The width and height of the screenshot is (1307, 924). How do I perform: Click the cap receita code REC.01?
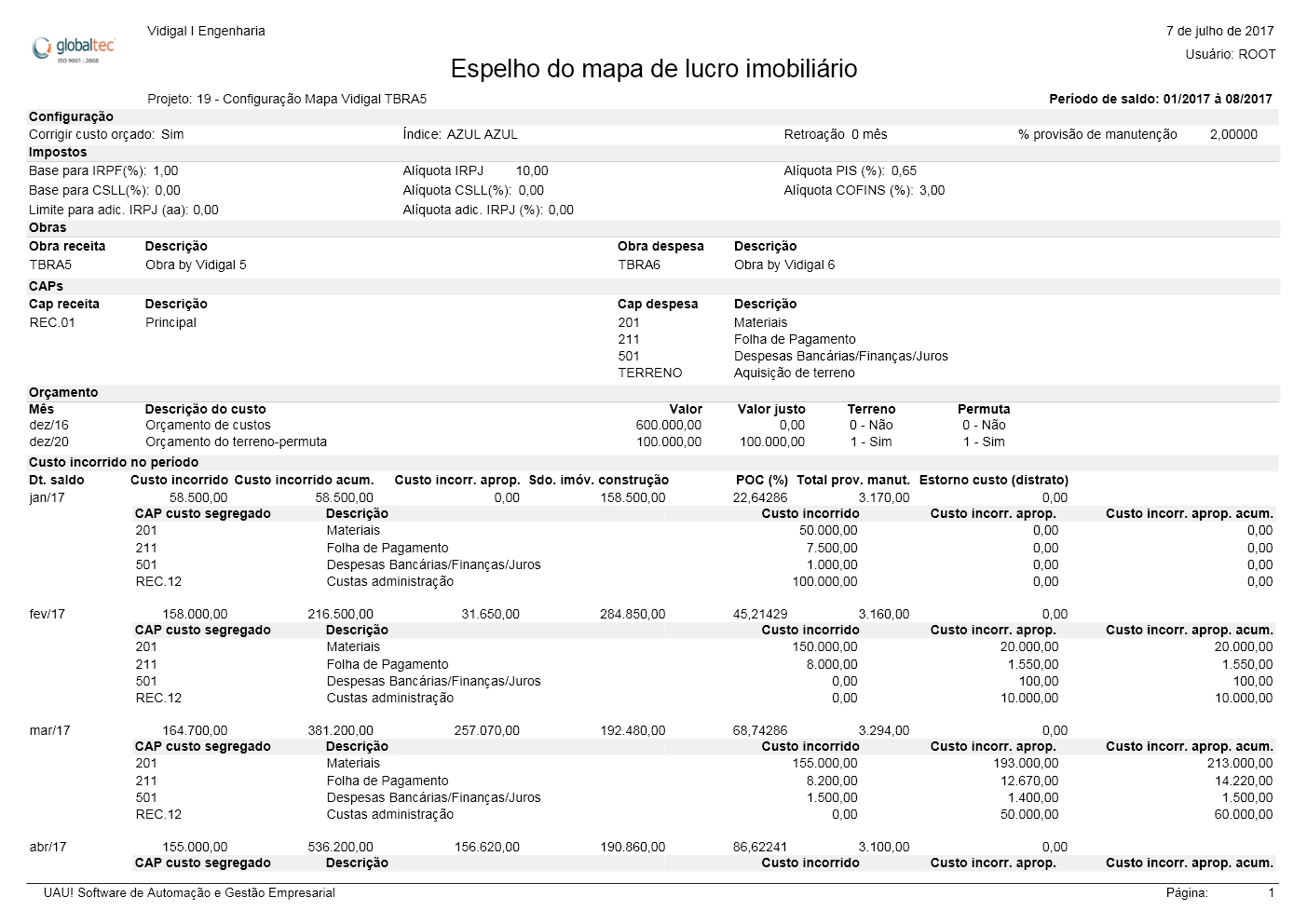click(x=52, y=322)
